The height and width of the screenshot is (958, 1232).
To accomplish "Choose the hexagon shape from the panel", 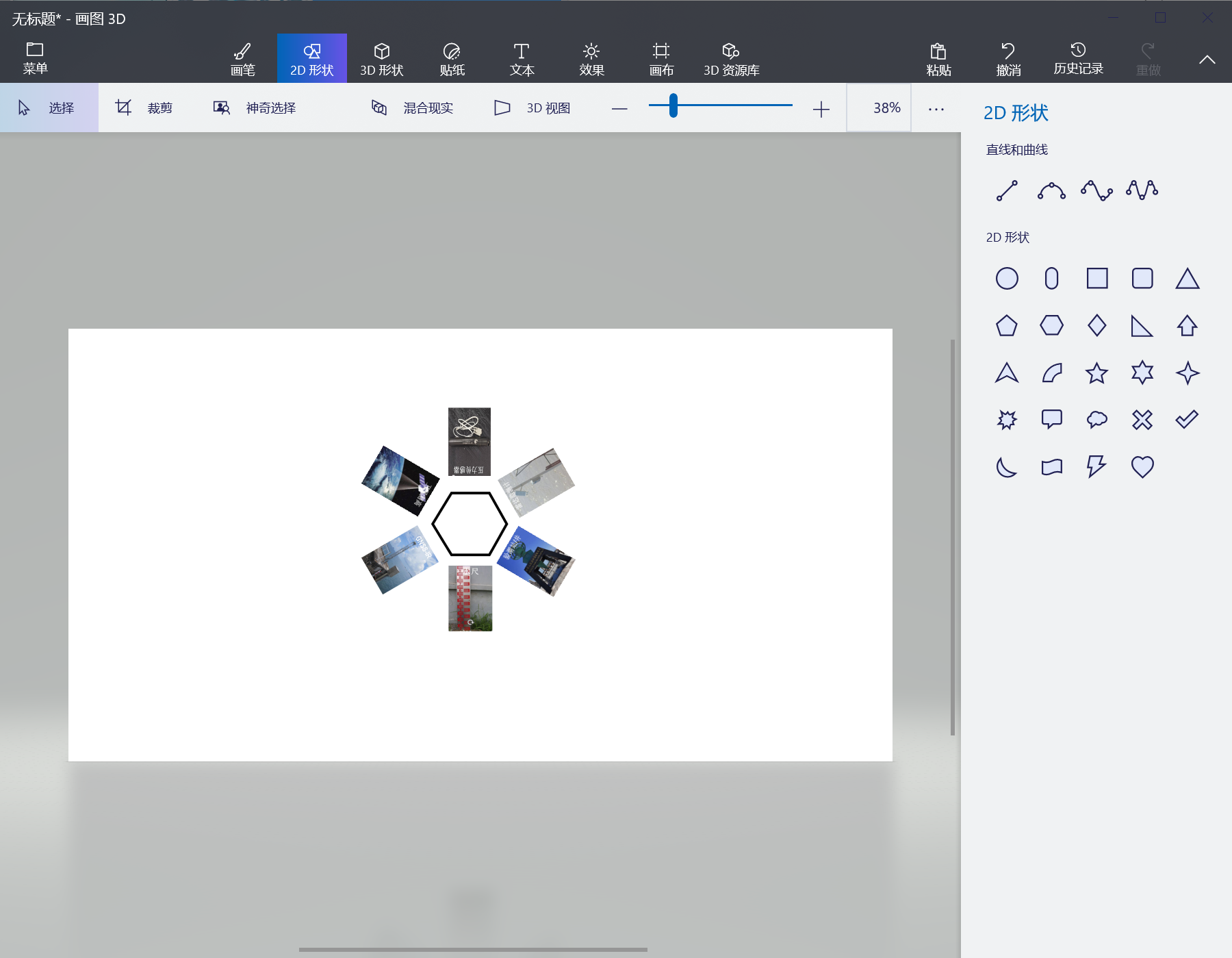I will (x=1051, y=325).
